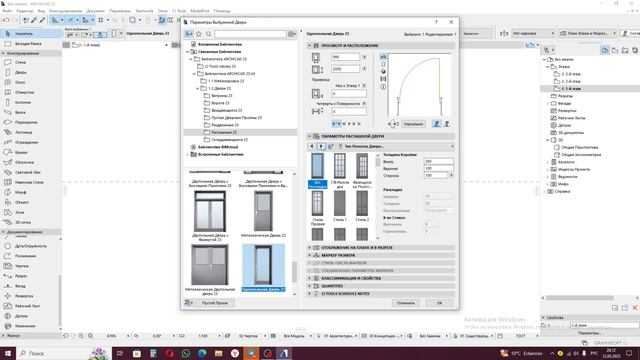Image resolution: width=640 pixels, height=360 pixels.
Task: Expand КЛАССИФИКАЦИЯ И СВОЙСТВА panel
Action: click(309, 278)
